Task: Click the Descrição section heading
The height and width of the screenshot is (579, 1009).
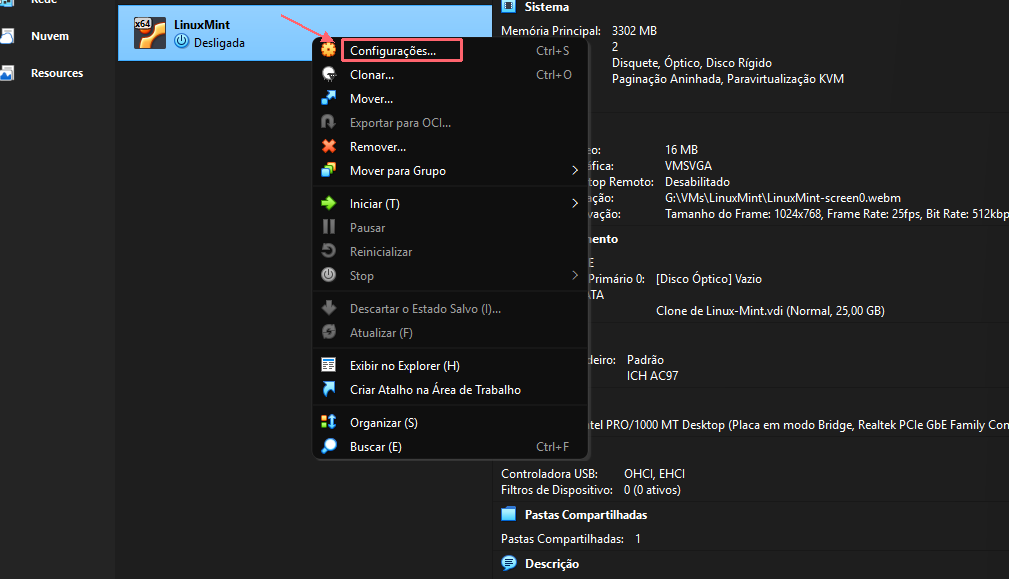Action: tap(551, 564)
